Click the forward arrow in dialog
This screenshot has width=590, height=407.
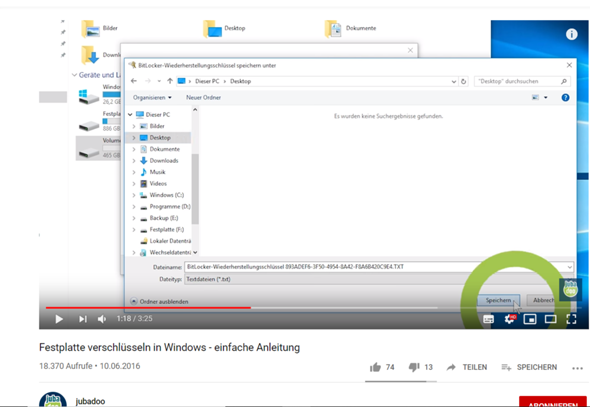click(x=148, y=81)
